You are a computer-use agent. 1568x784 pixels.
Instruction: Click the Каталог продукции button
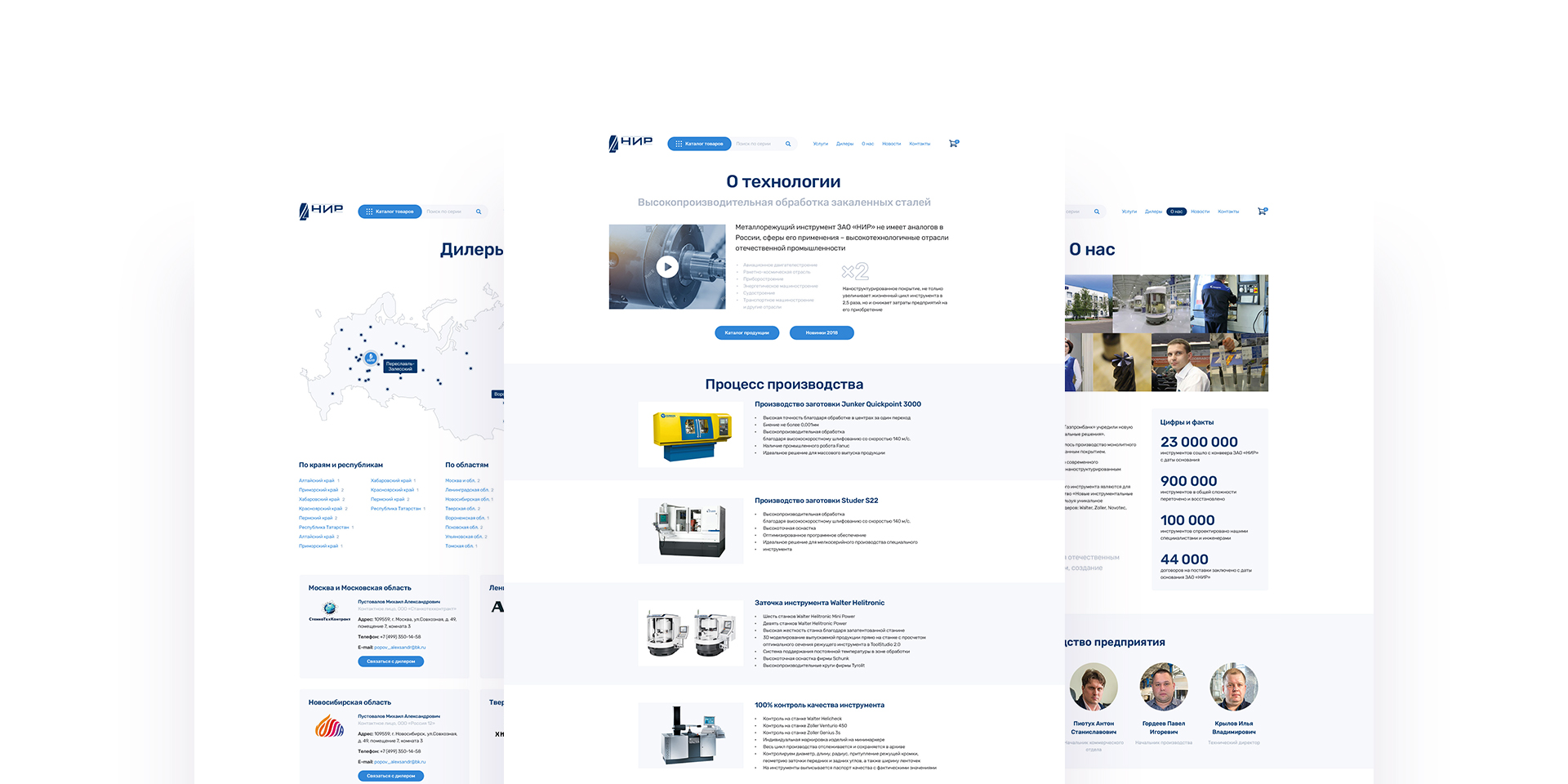pos(747,332)
